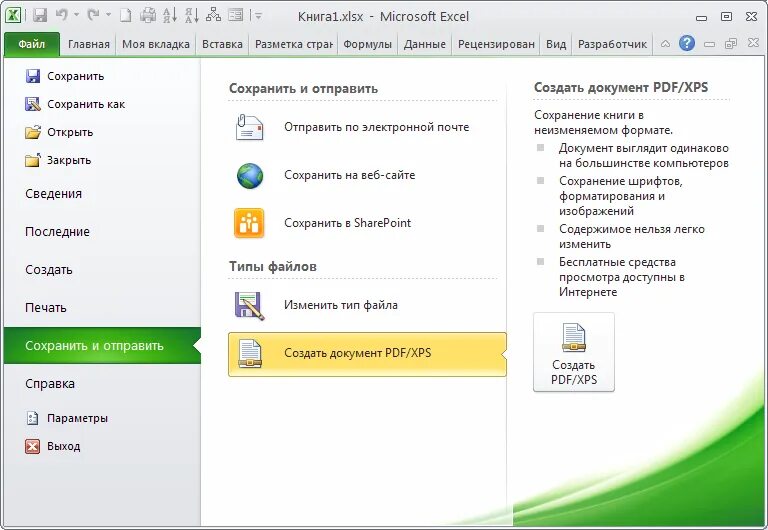Viewport: 768px width, 530px height.
Task: Click the New blank document icon
Action: tap(126, 16)
